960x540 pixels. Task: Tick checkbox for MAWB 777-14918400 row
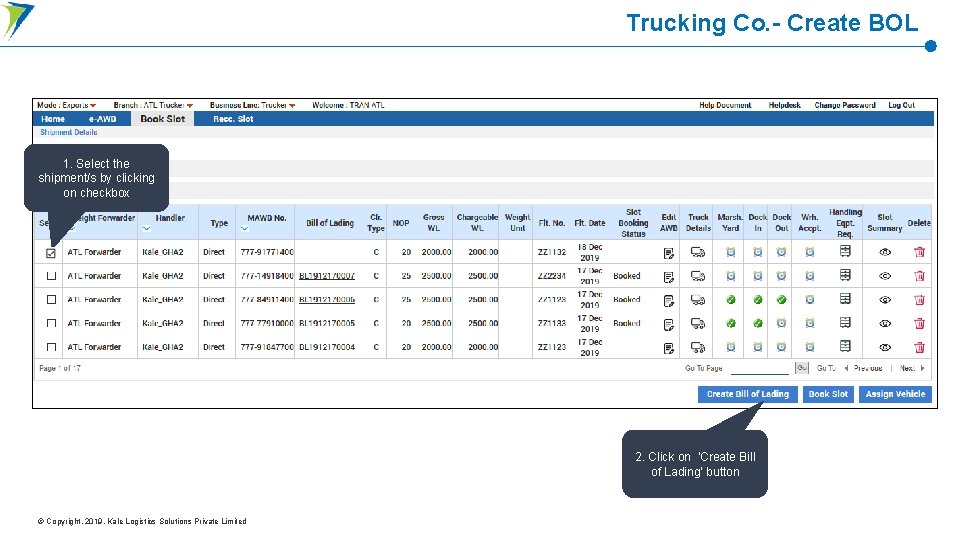click(51, 276)
